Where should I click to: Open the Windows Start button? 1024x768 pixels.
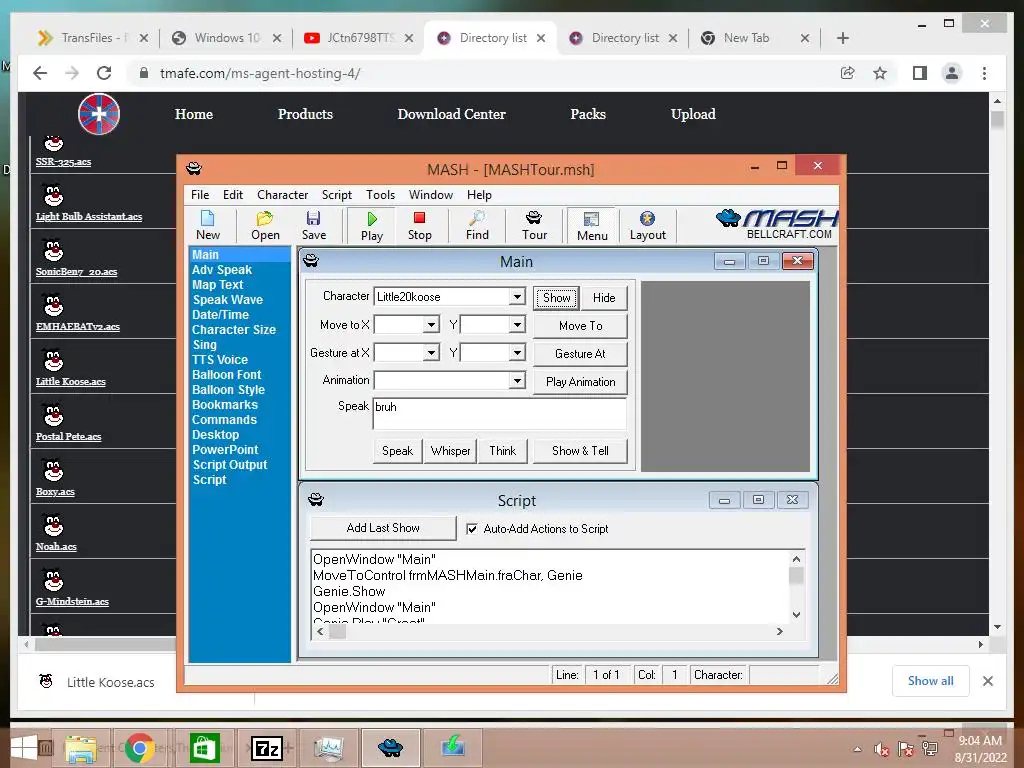(24, 748)
